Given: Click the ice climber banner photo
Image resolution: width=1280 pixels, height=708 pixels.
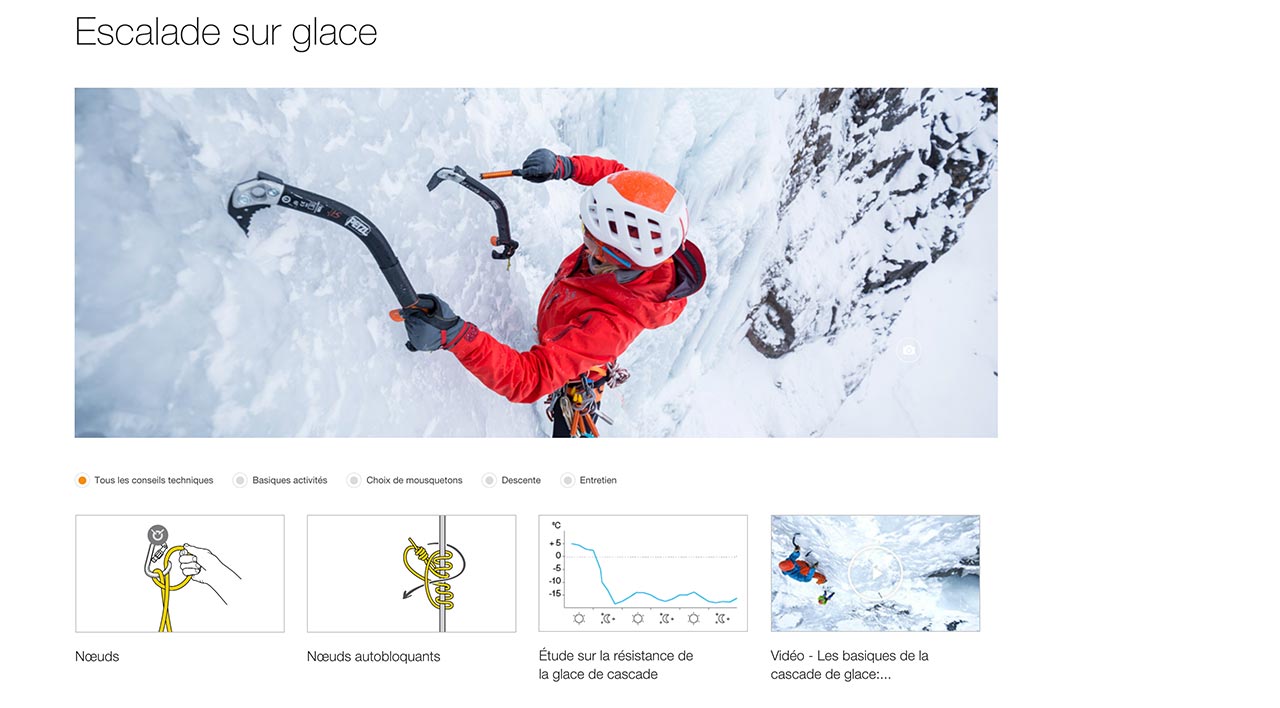Looking at the screenshot, I should tap(536, 263).
